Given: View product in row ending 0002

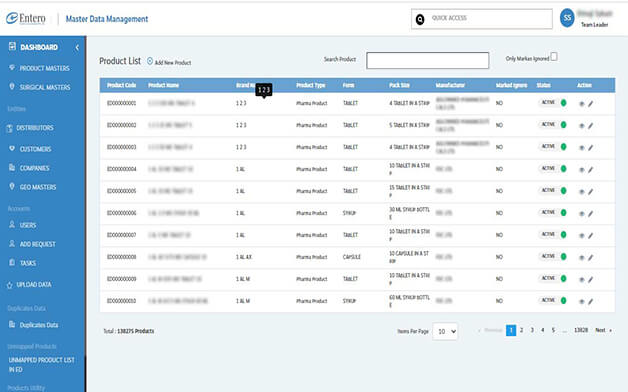Looking at the screenshot, I should tap(582, 126).
